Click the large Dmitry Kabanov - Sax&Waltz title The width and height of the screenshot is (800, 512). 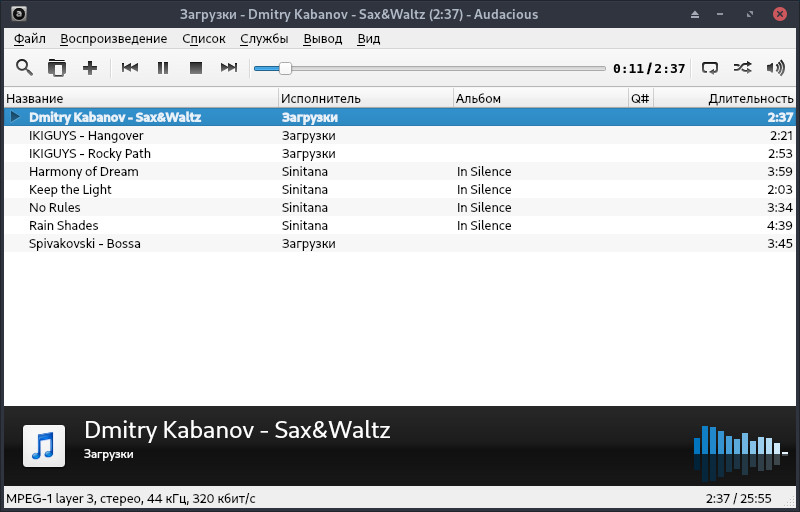click(x=237, y=430)
